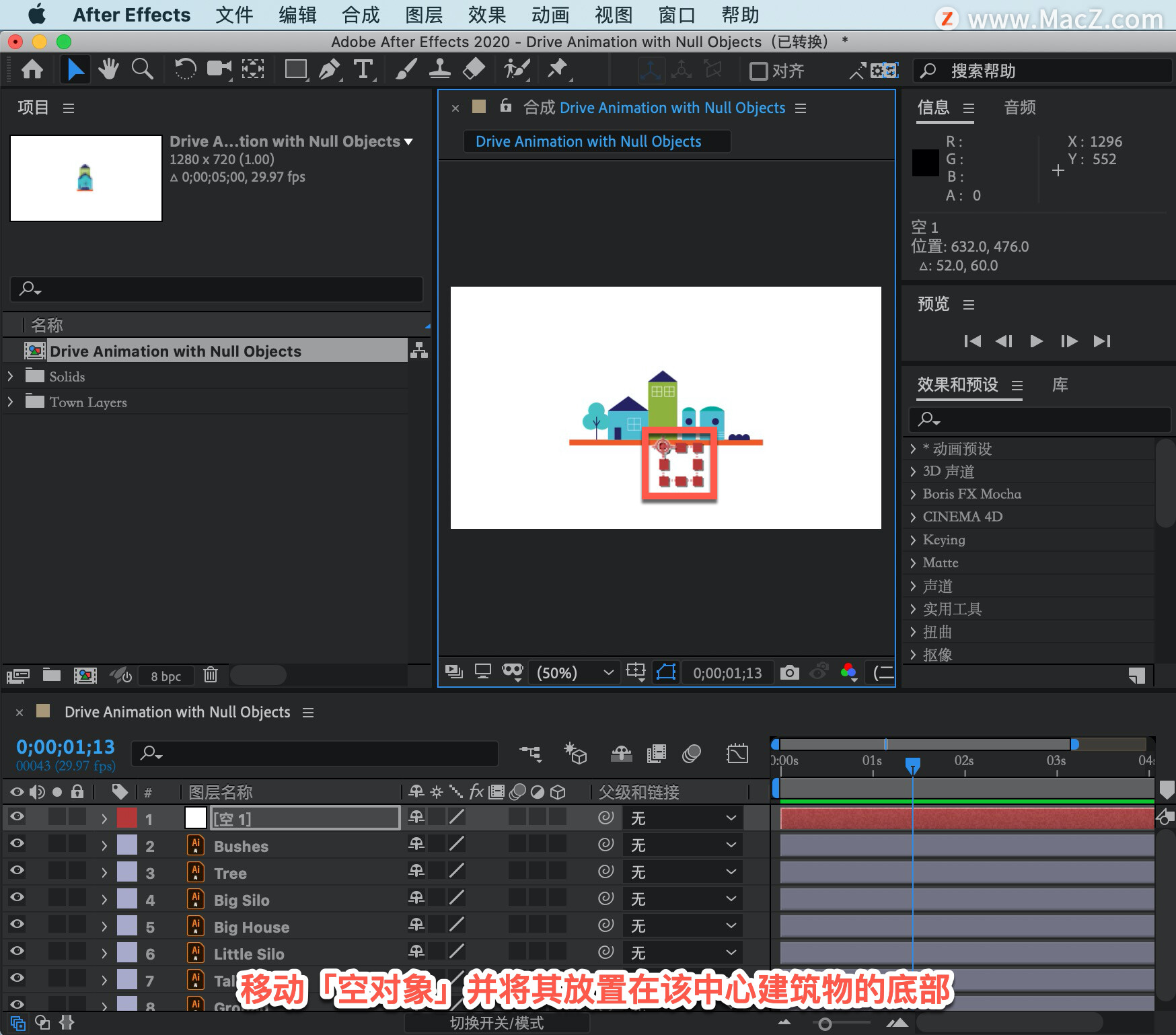Select the Brush tool
This screenshot has height=1035, width=1176.
[x=406, y=69]
